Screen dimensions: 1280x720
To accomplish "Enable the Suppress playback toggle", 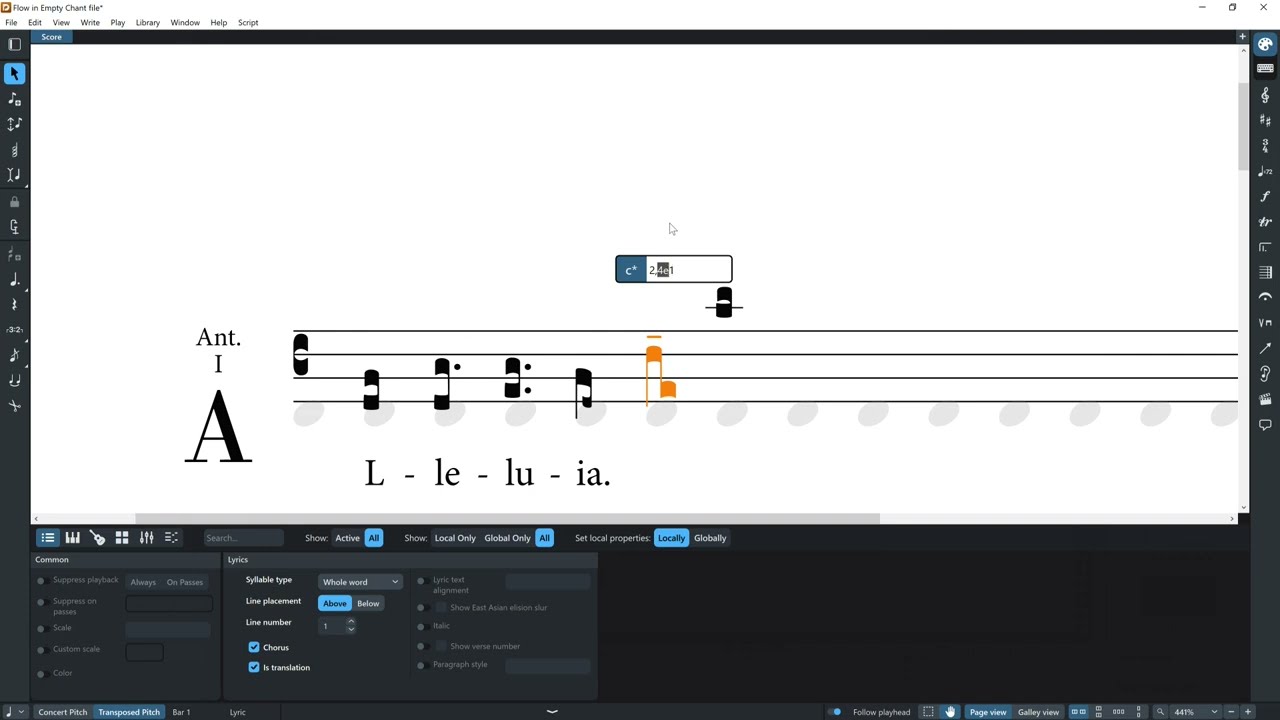I will point(41,581).
